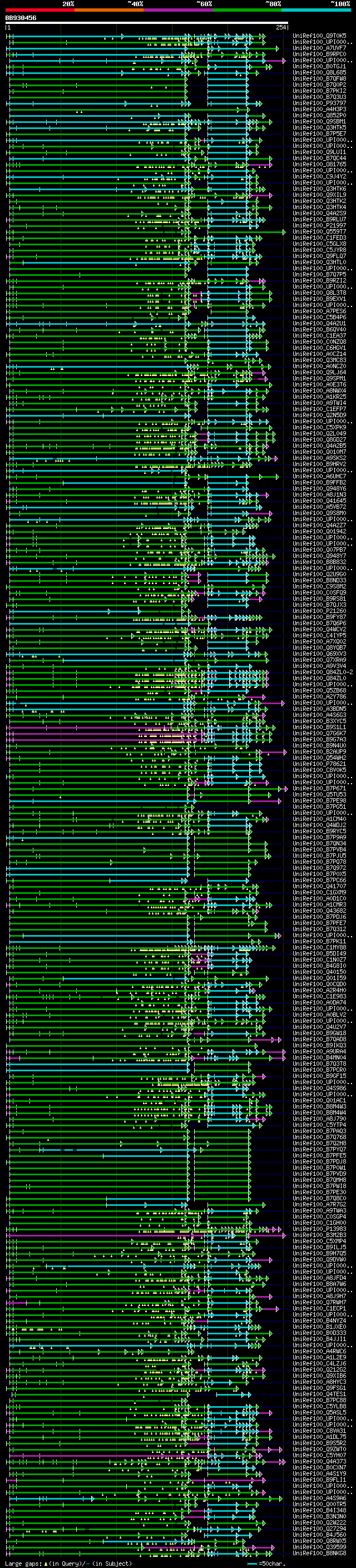This screenshot has width=356, height=1568.
Task: Click the white query sequence ruler bar
Action: (x=147, y=23)
